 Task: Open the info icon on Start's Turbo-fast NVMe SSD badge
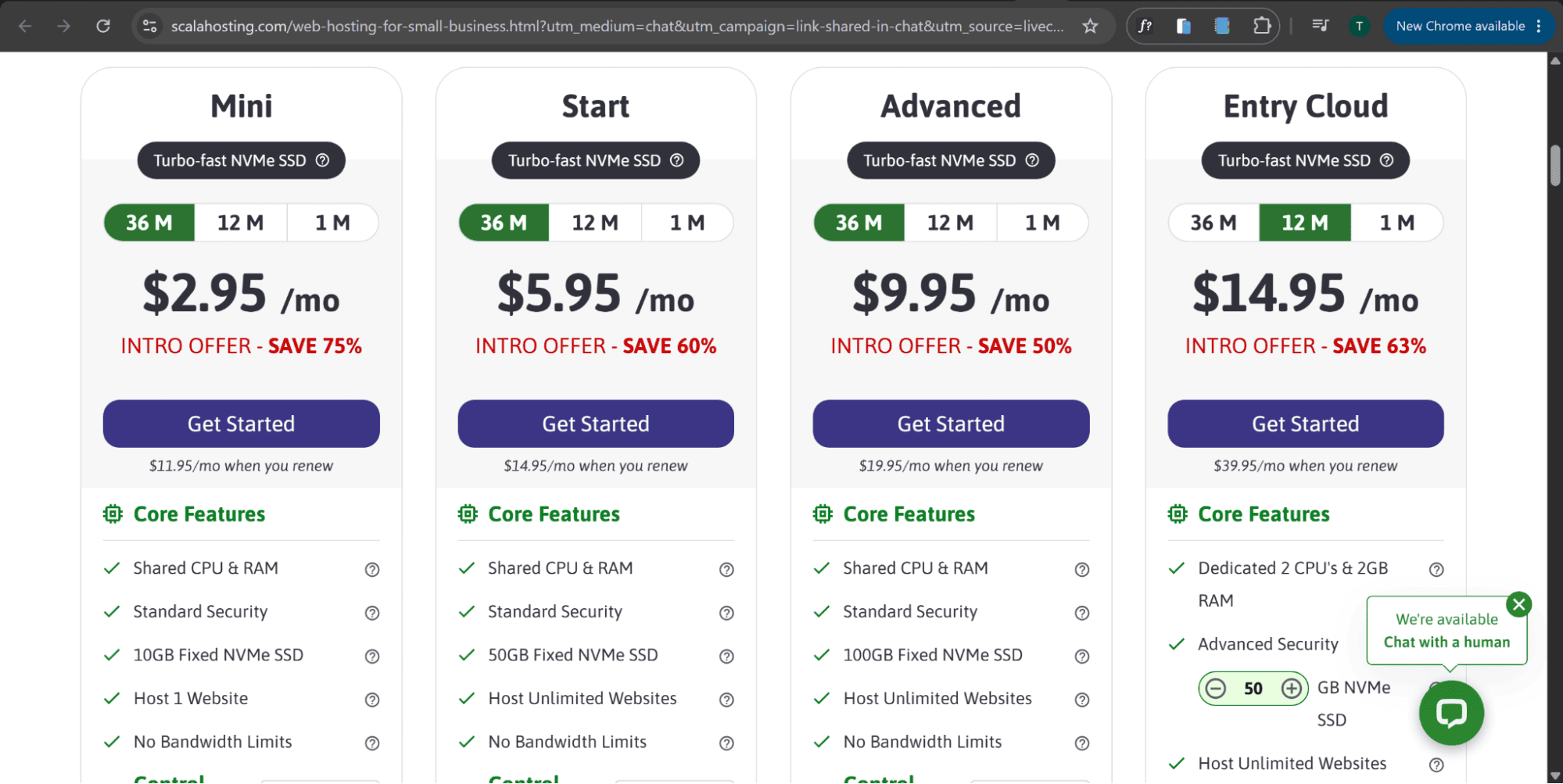(x=677, y=160)
